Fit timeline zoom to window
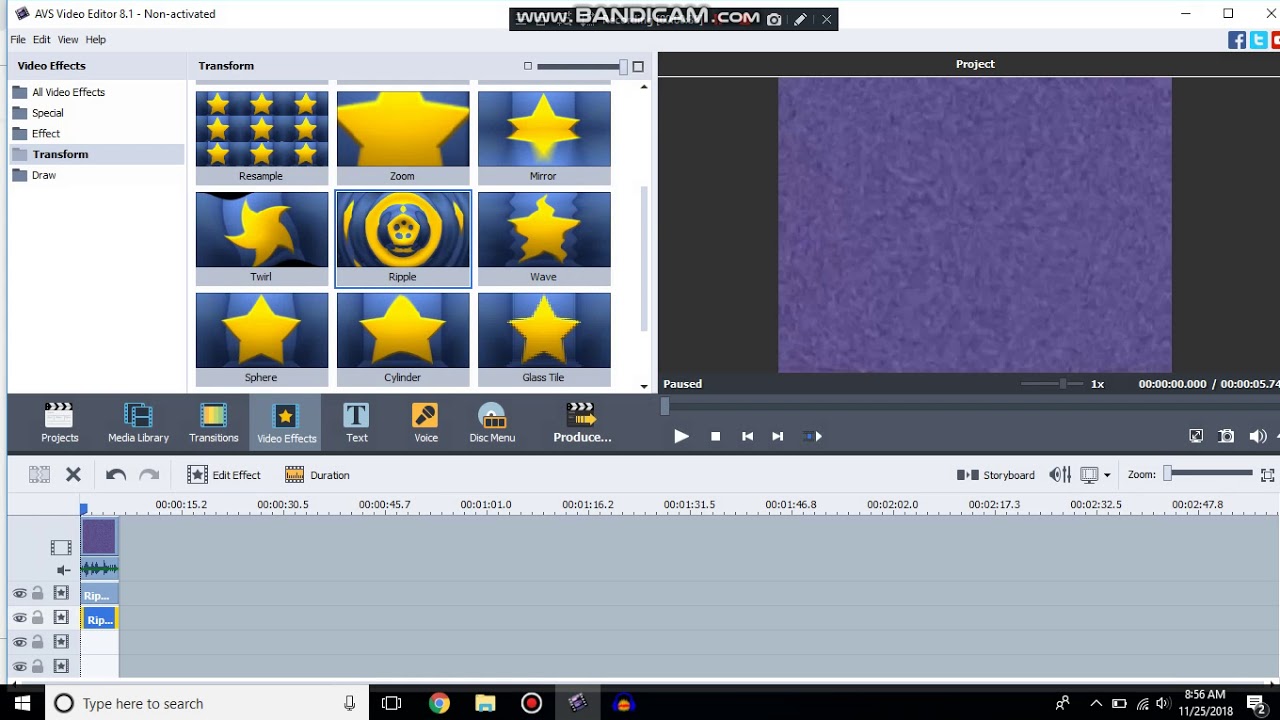1280x720 pixels. point(1268,475)
